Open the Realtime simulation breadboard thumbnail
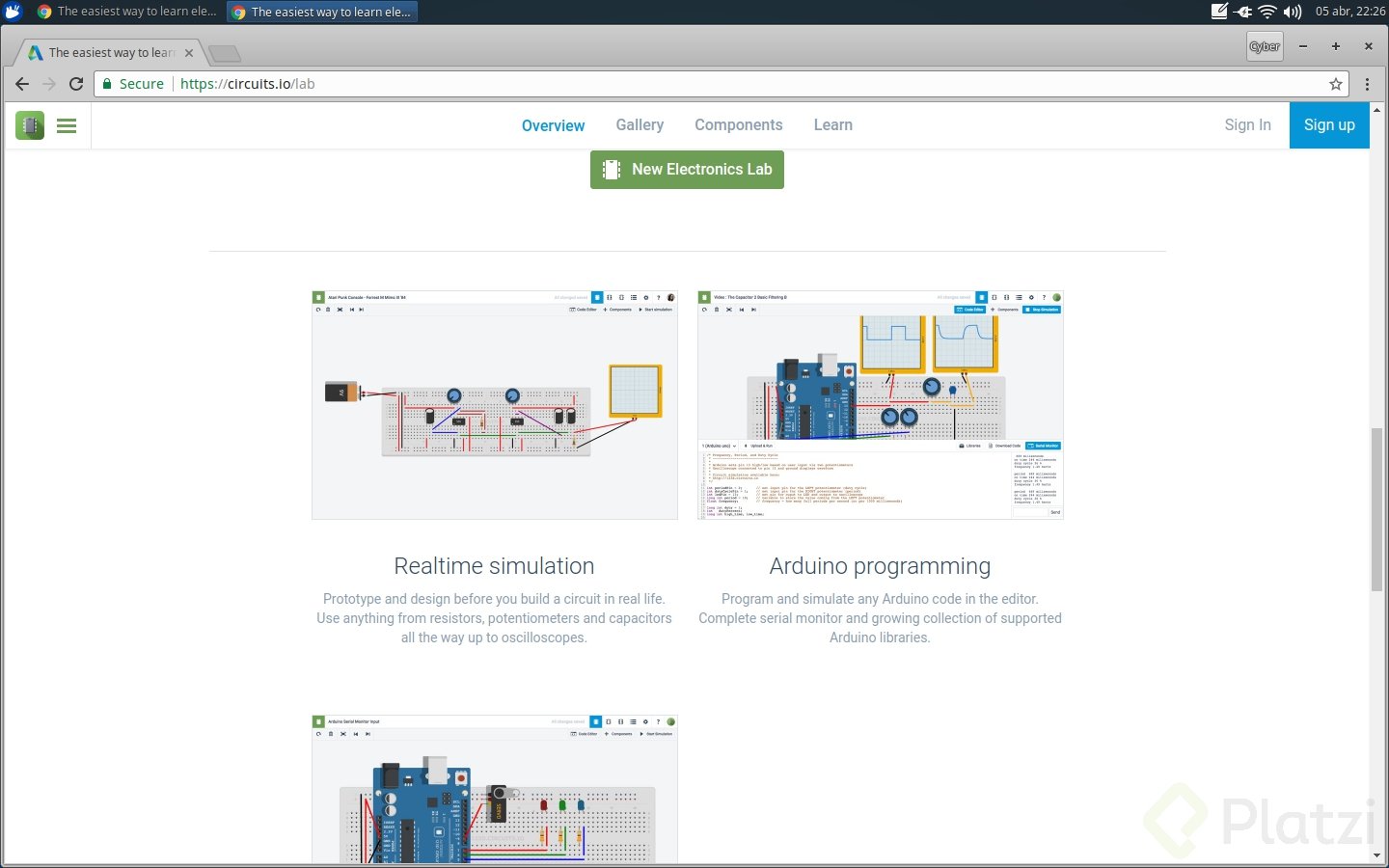 pos(495,405)
